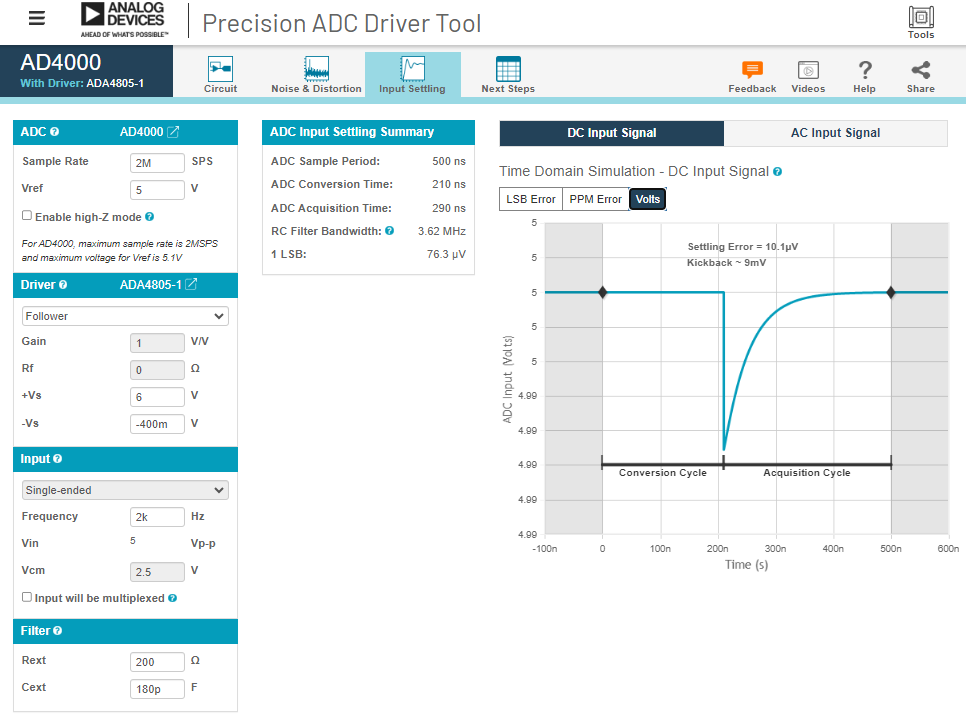Switch to the Circuit tab
The height and width of the screenshot is (720, 966).
click(220, 75)
